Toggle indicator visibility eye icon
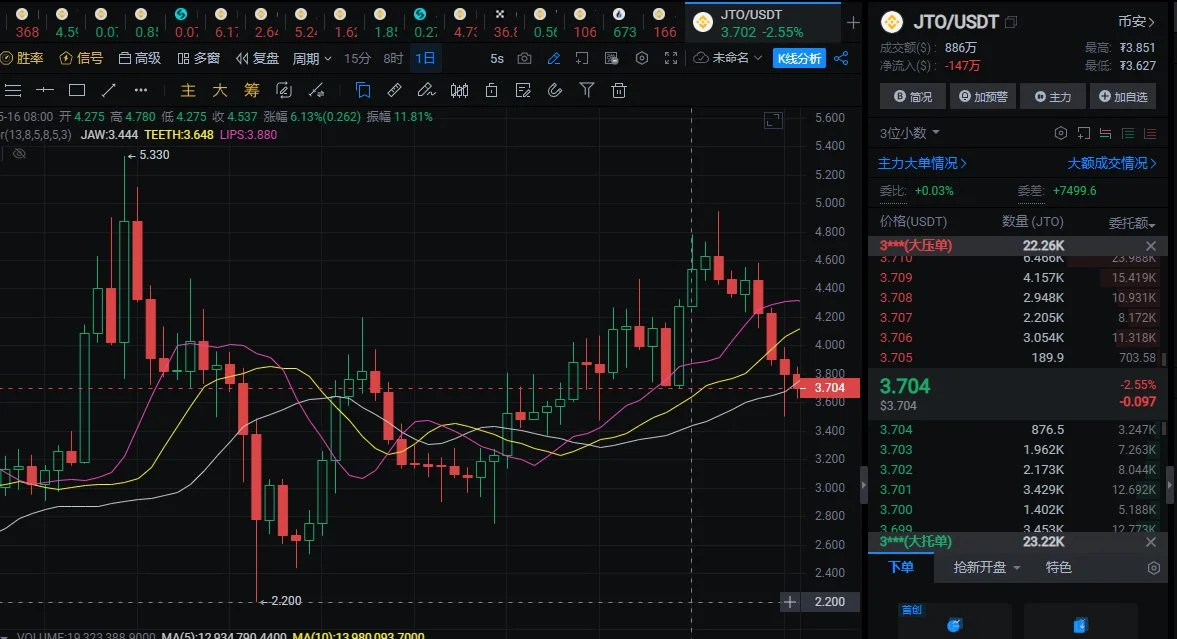The width and height of the screenshot is (1177, 639). point(19,153)
